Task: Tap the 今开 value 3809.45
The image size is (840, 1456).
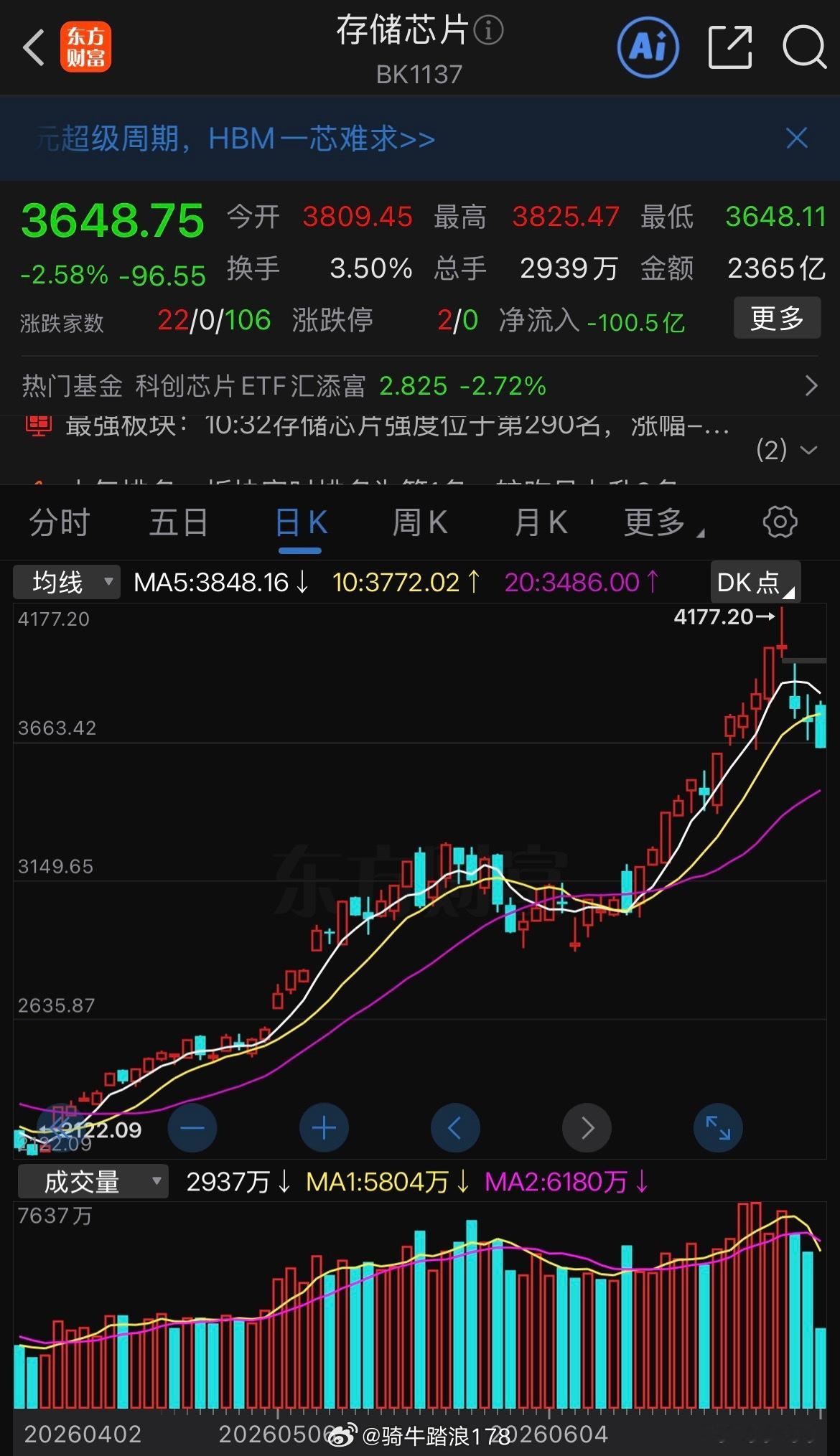Action: pyautogui.click(x=358, y=217)
